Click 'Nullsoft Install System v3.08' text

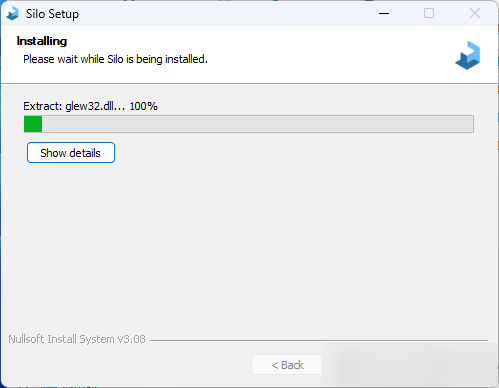(x=77, y=339)
